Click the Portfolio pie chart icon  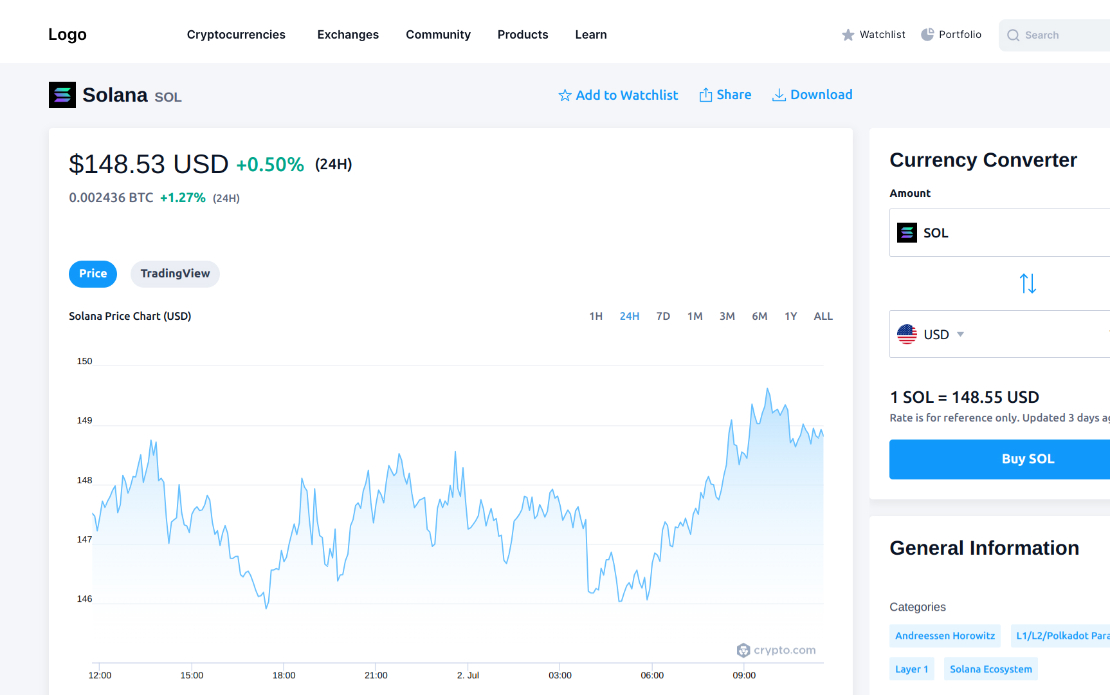pyautogui.click(x=927, y=34)
